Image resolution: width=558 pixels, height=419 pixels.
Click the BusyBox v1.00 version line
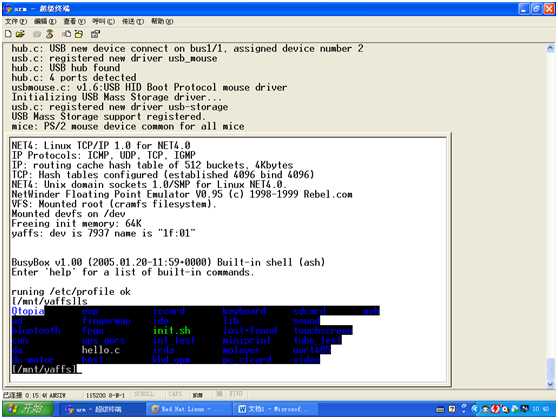[168, 262]
